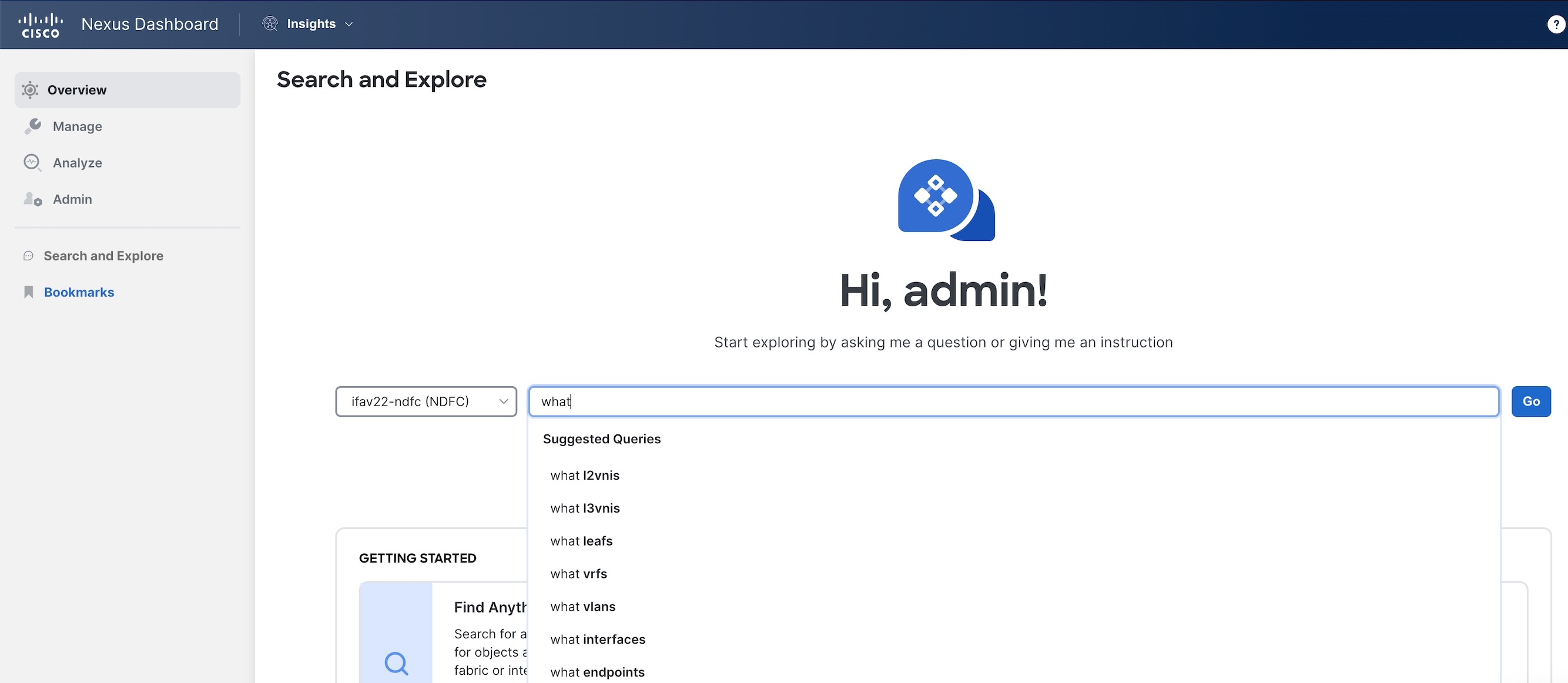Click the site selector chevron arrow
The width and height of the screenshot is (1568, 683).
coord(504,401)
